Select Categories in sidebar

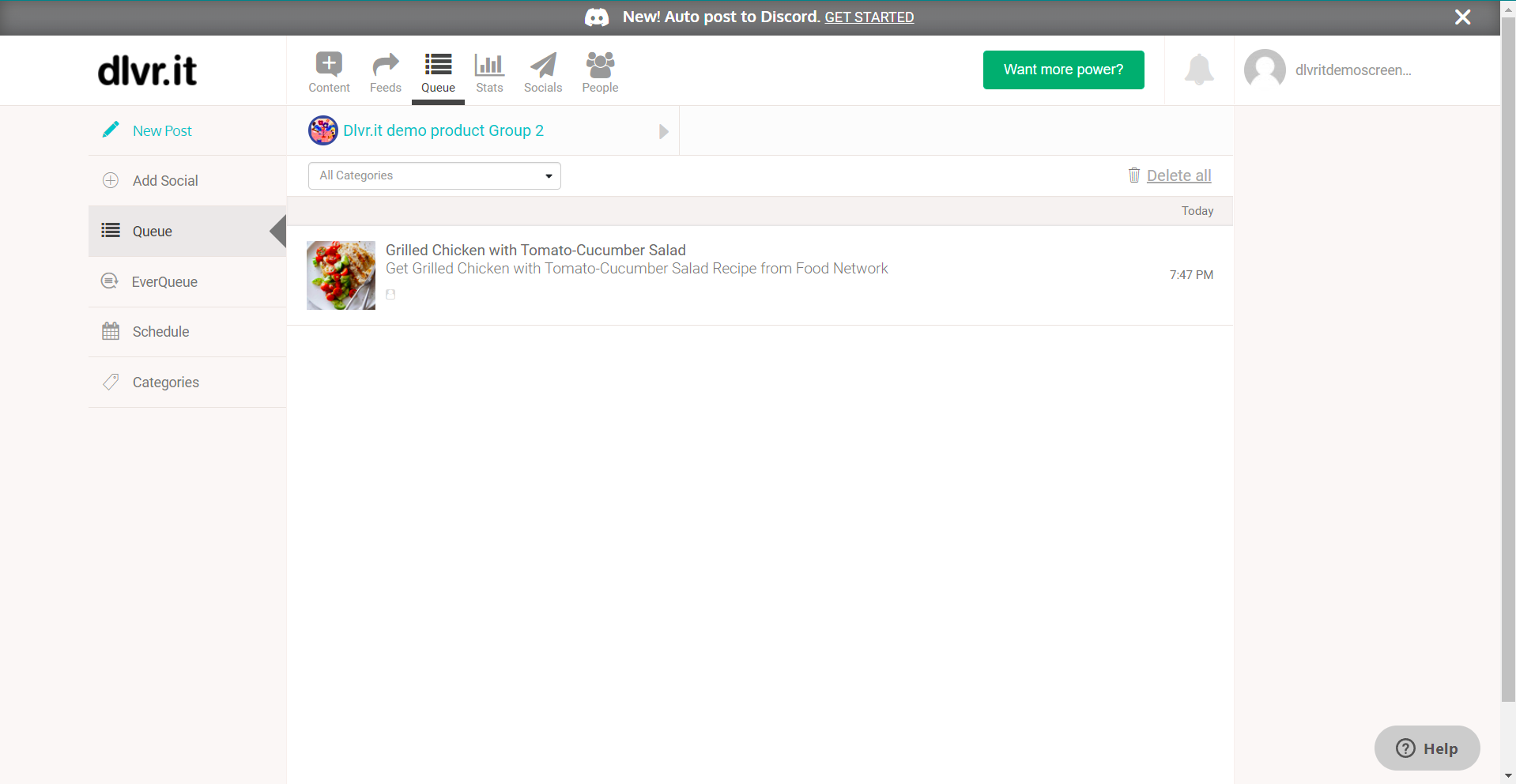(166, 383)
